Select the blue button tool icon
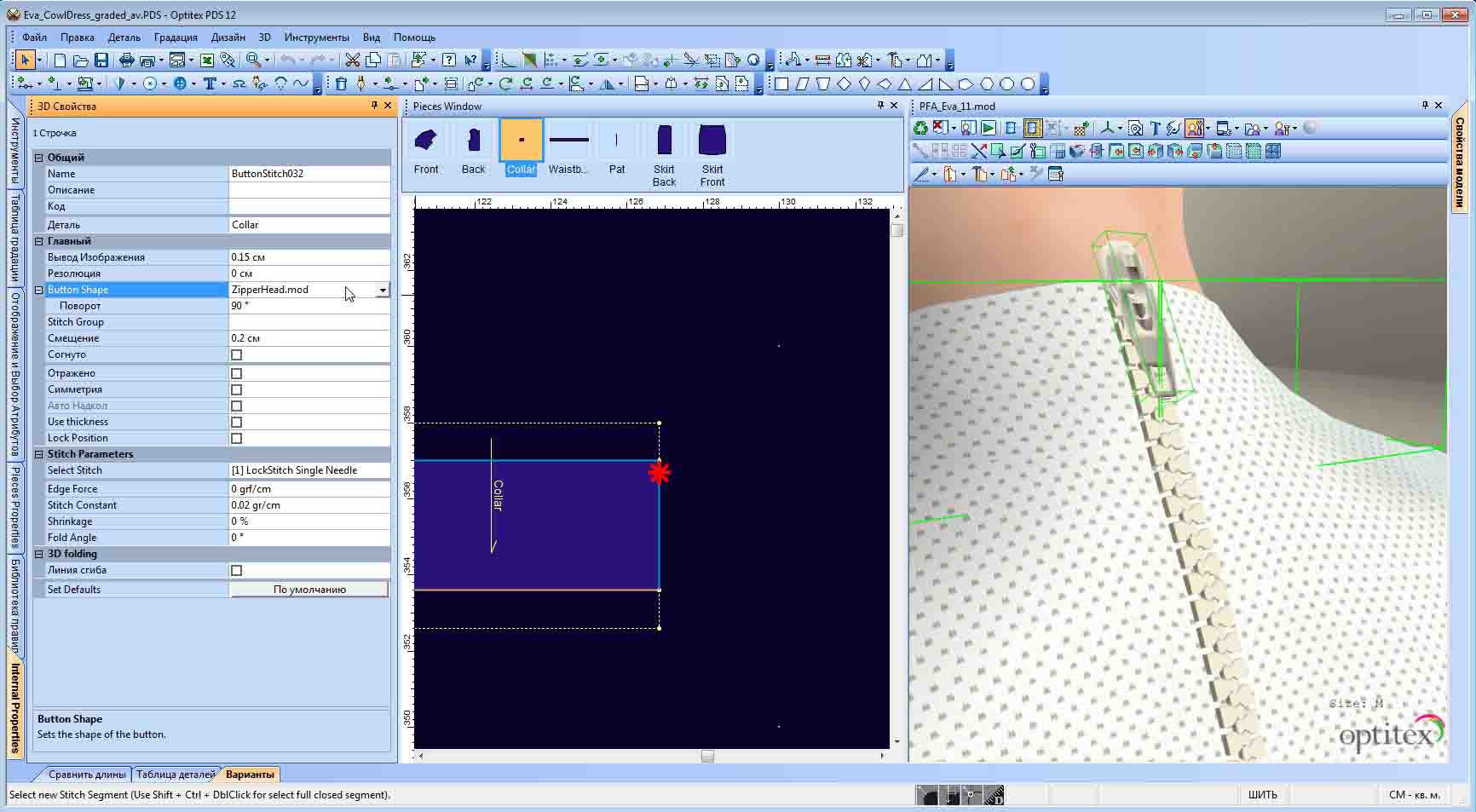The height and width of the screenshot is (812, 1476). coord(180,84)
